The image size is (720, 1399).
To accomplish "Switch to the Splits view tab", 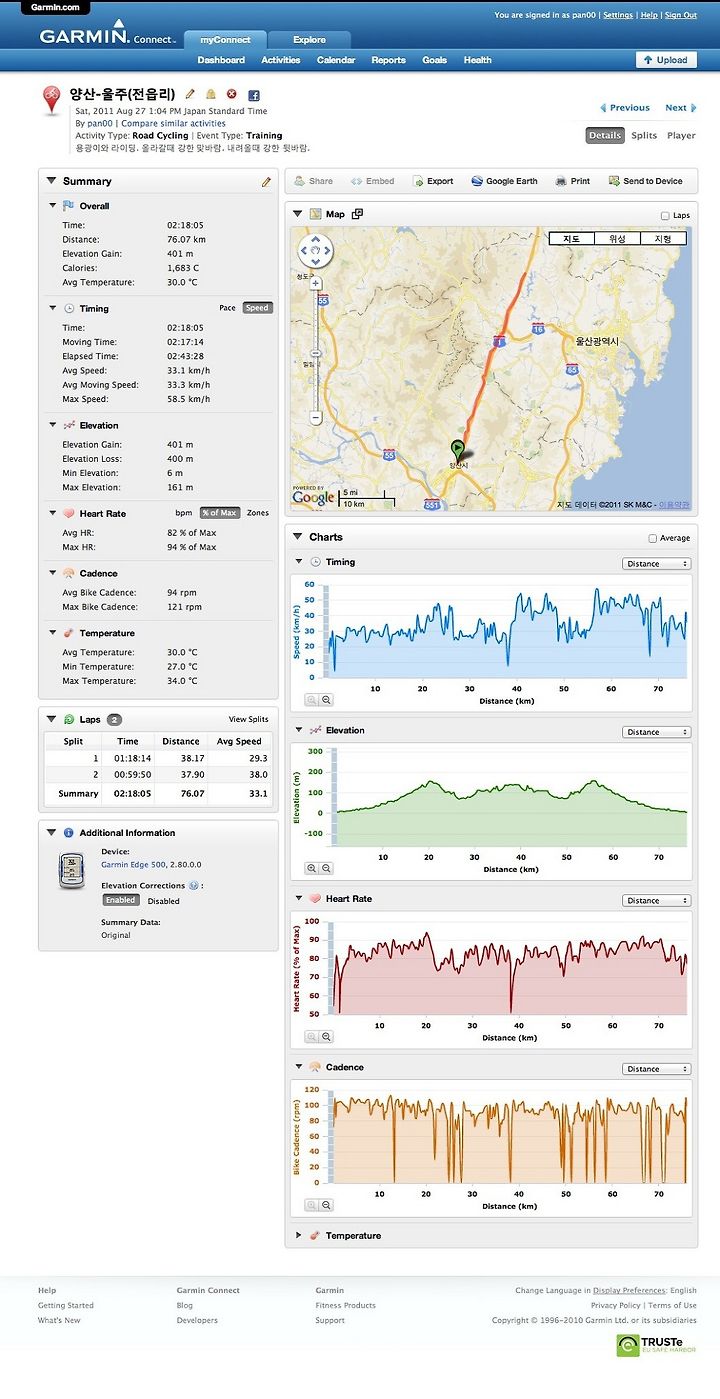I will click(x=644, y=135).
